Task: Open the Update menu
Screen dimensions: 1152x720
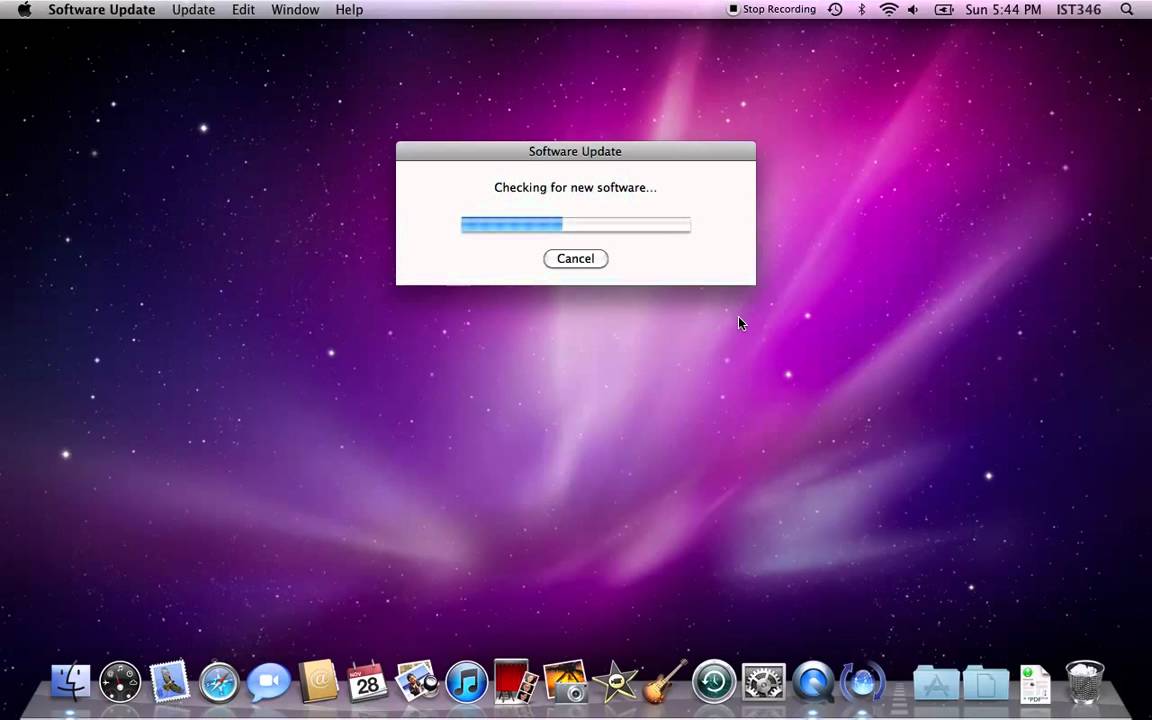Action: tap(193, 10)
